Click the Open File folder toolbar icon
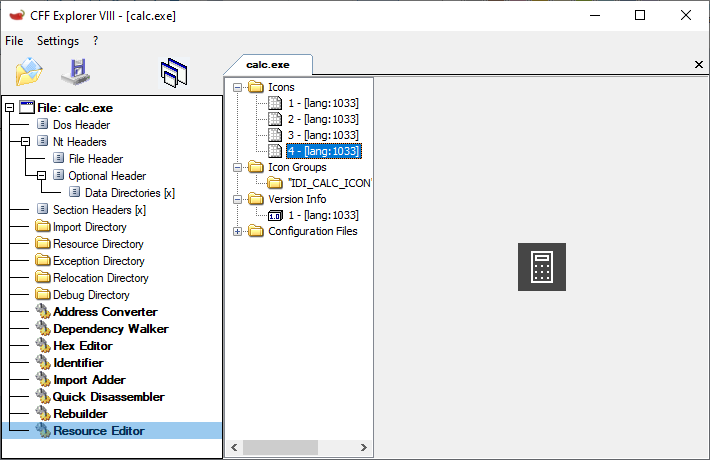 [29, 72]
